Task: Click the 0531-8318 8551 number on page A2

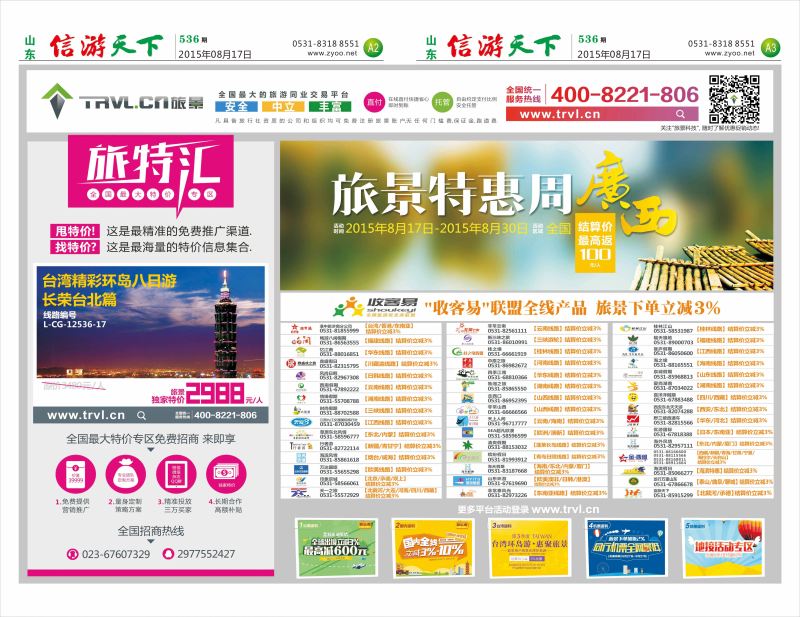Action: pos(326,44)
